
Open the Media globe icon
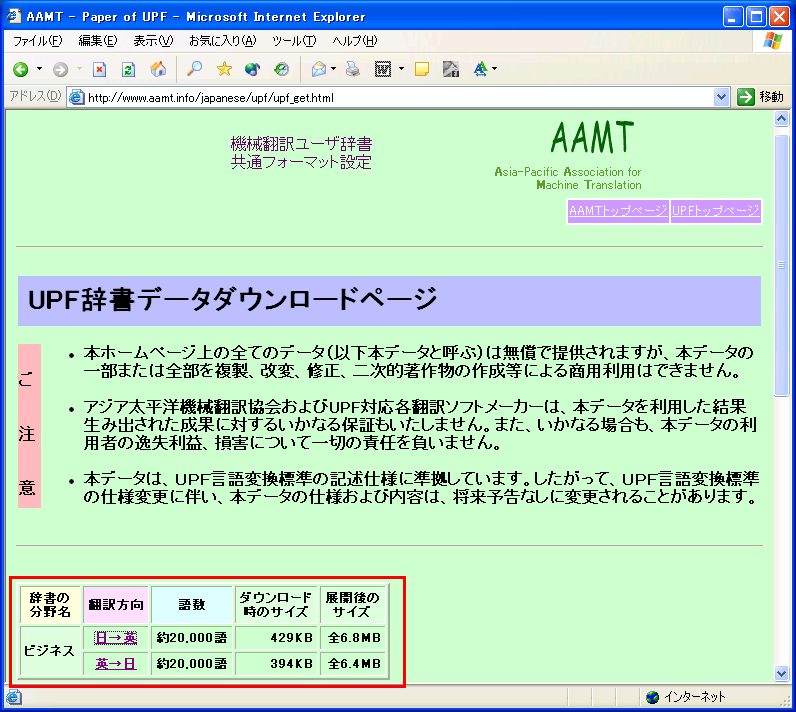pyautogui.click(x=252, y=69)
